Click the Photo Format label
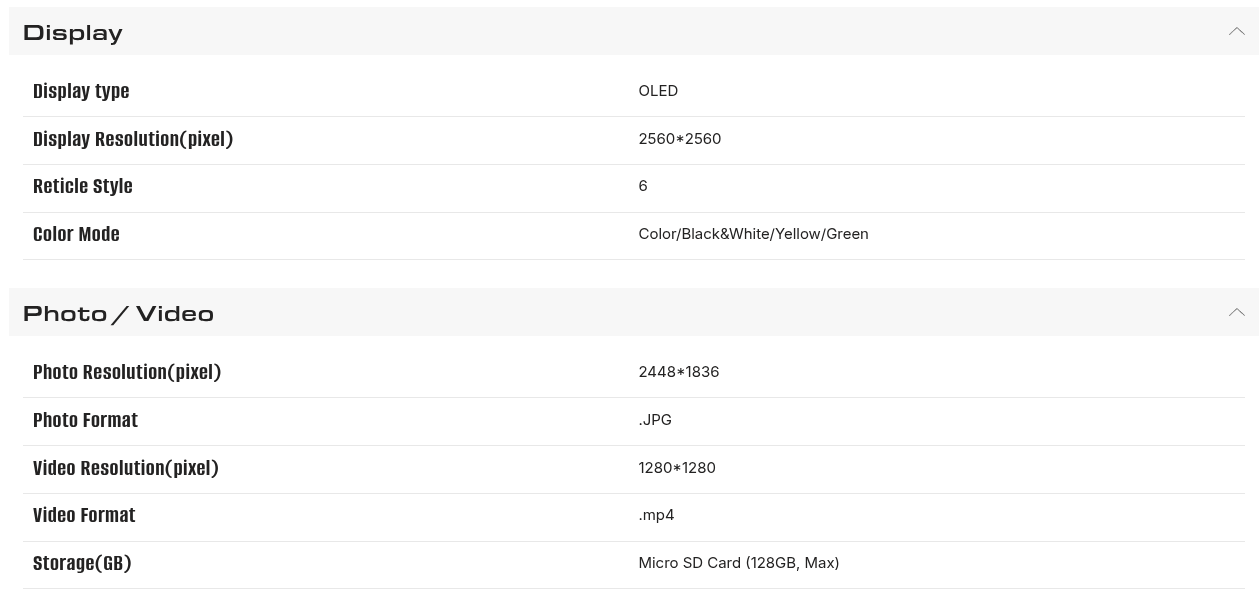Viewport: 1259px width, 602px height. click(x=85, y=420)
